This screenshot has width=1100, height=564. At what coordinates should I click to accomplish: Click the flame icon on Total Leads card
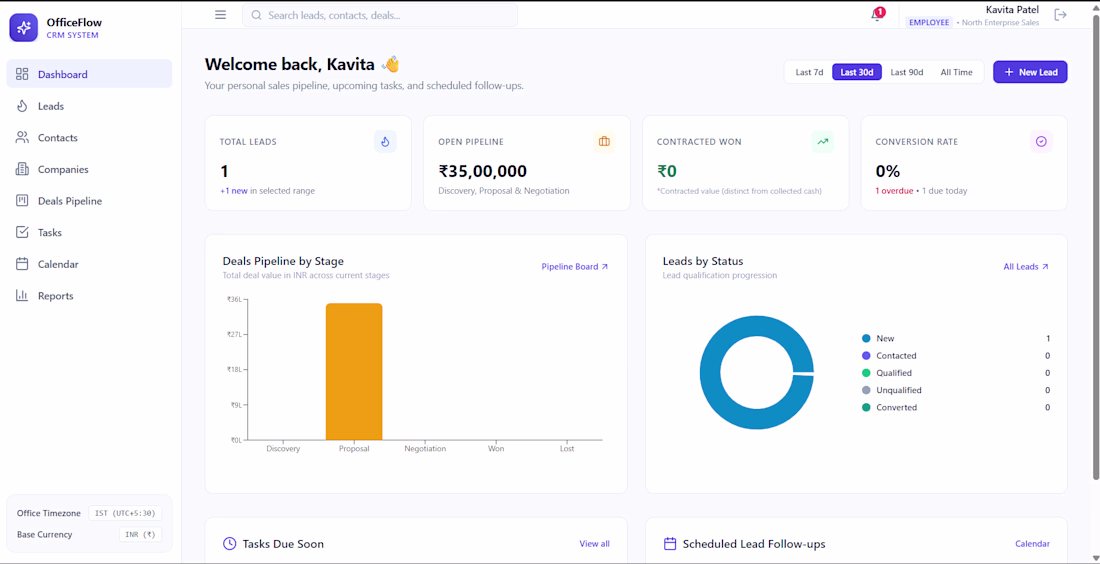coord(385,142)
